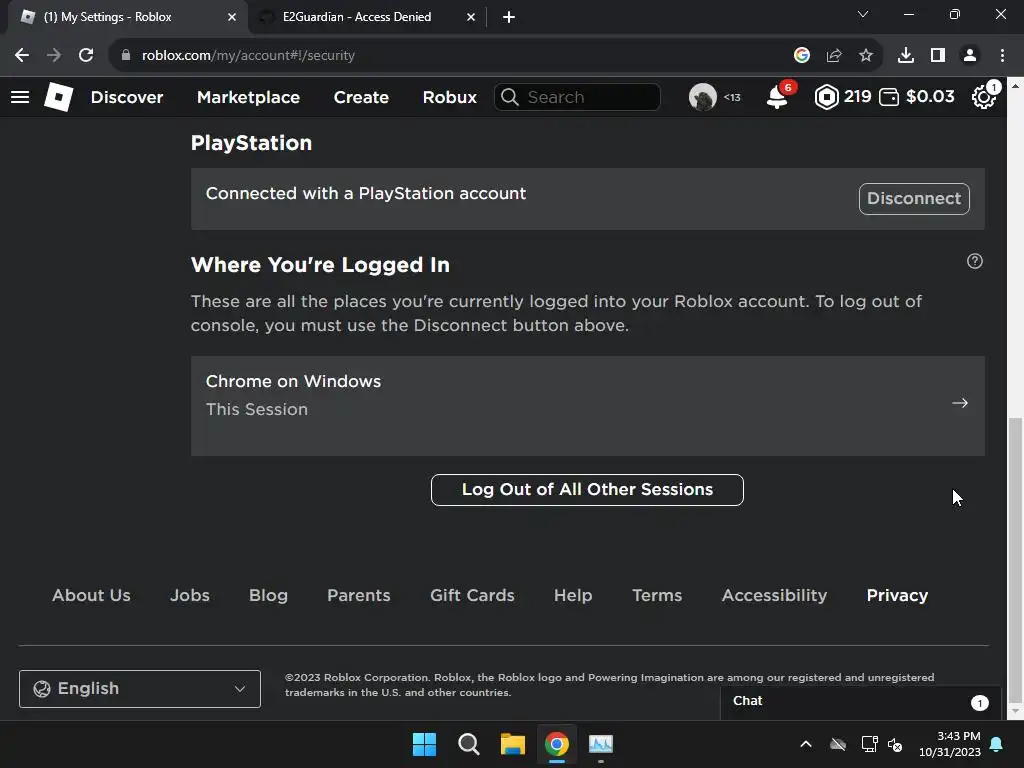Image resolution: width=1024 pixels, height=768 pixels.
Task: Toggle the Chrome side panel icon
Action: click(938, 56)
